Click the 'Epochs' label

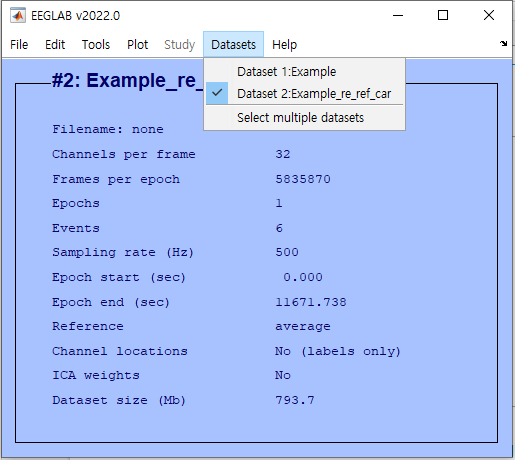pos(76,204)
